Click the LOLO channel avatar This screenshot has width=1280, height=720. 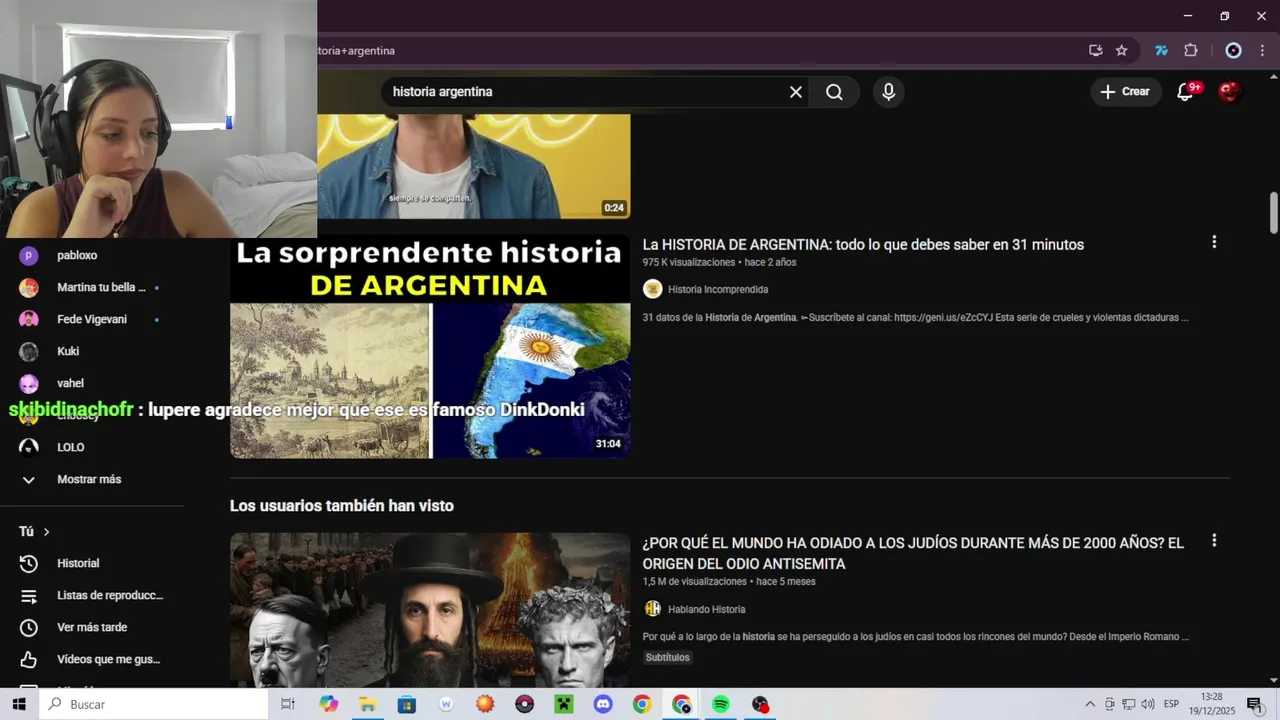pyautogui.click(x=29, y=448)
